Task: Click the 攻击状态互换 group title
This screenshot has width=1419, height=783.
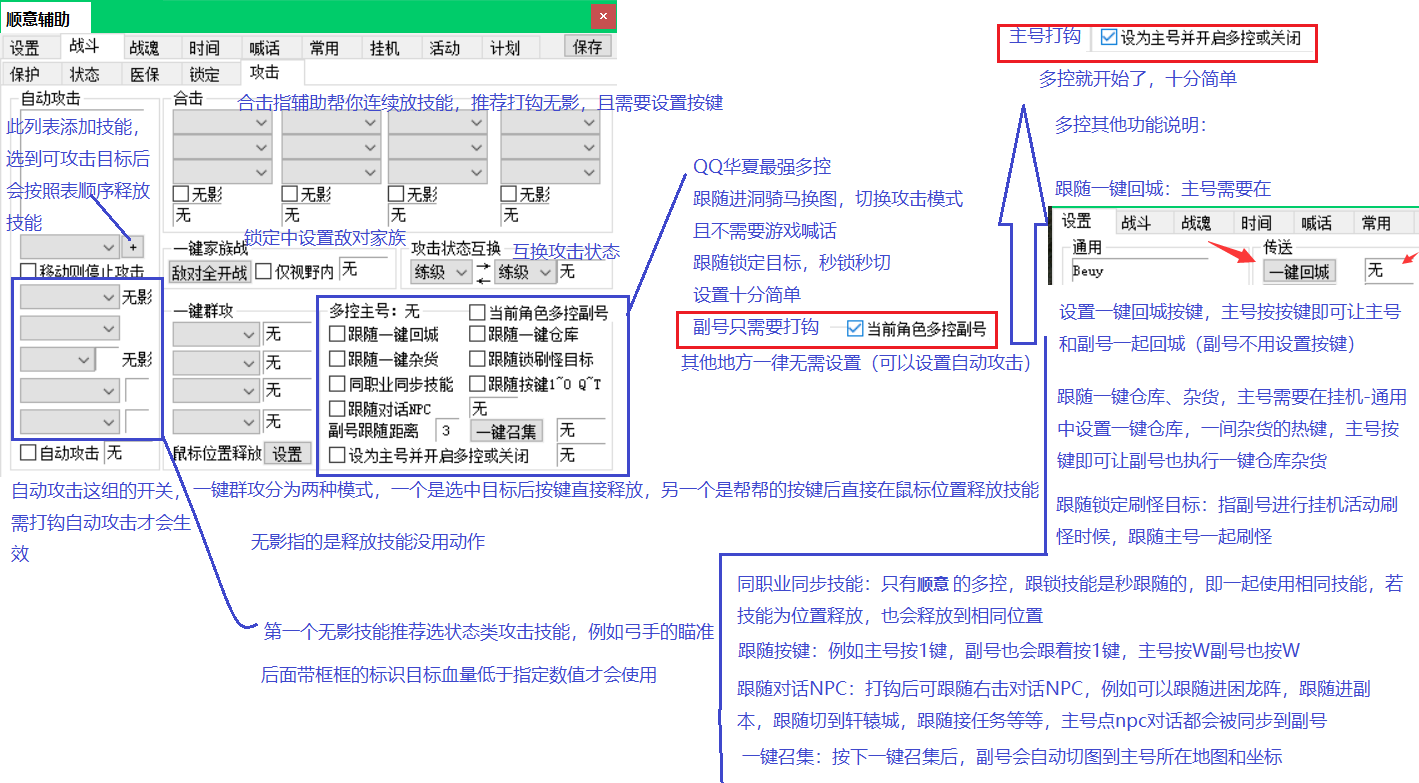Action: [x=456, y=247]
